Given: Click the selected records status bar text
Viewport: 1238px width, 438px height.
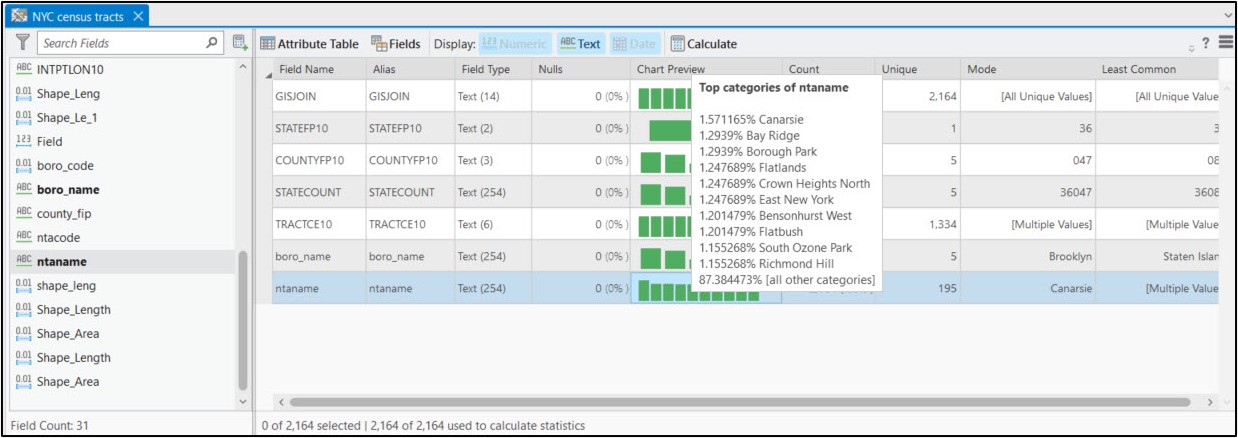Looking at the screenshot, I should 421,426.
